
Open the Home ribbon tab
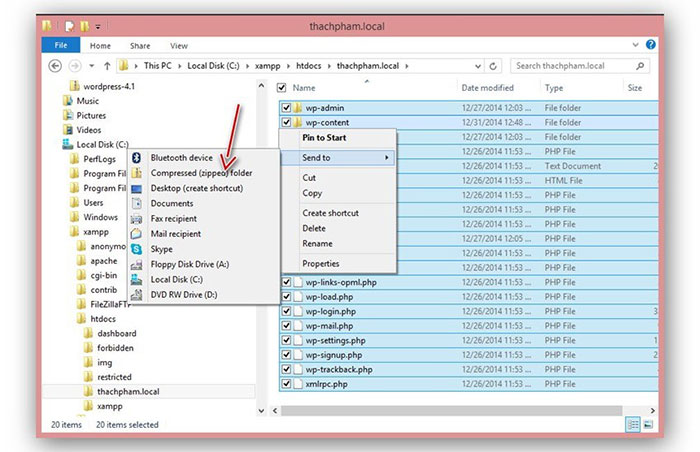click(x=100, y=46)
